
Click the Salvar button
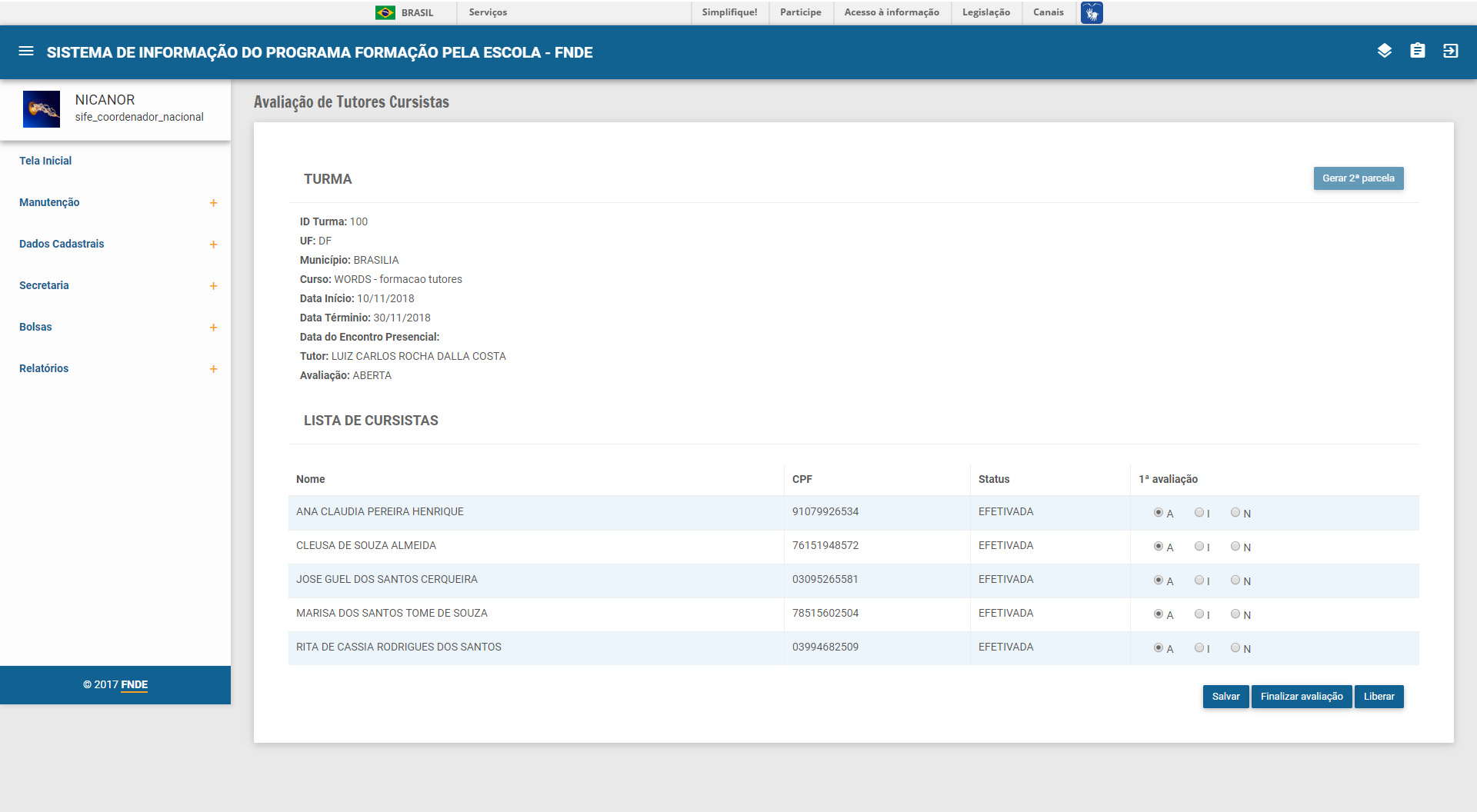click(x=1225, y=697)
